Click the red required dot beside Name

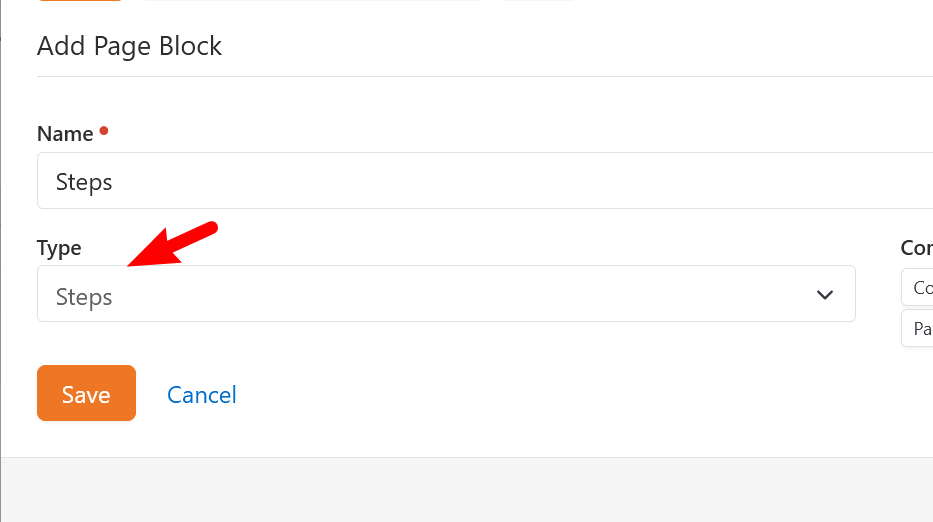104,130
